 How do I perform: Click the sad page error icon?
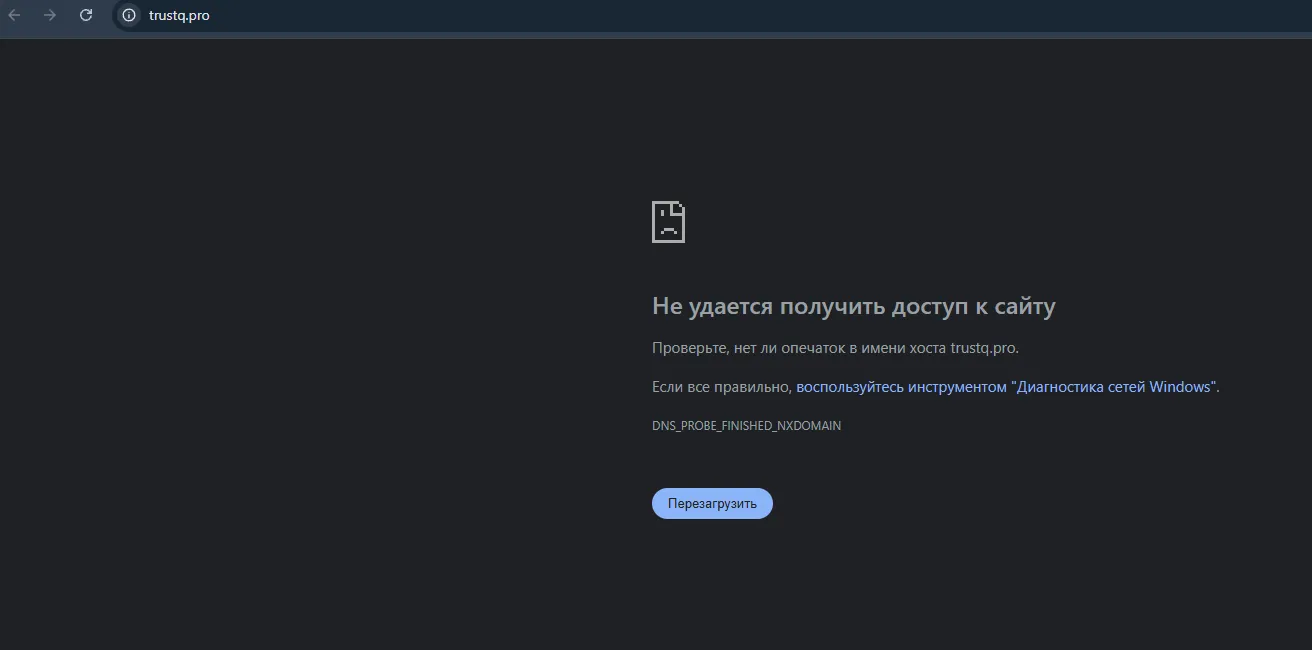pyautogui.click(x=669, y=221)
